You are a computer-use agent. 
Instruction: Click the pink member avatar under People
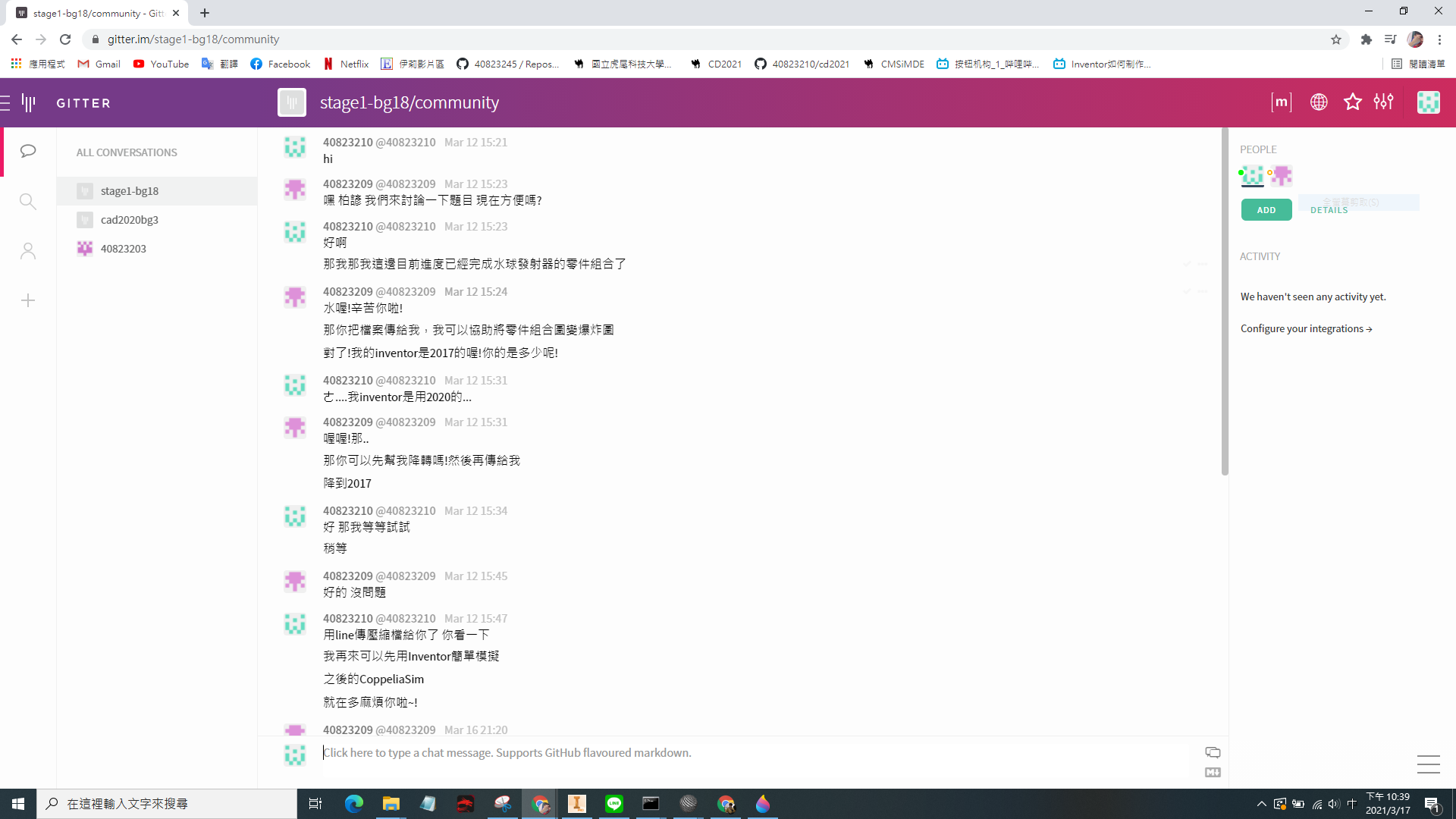coord(1282,176)
